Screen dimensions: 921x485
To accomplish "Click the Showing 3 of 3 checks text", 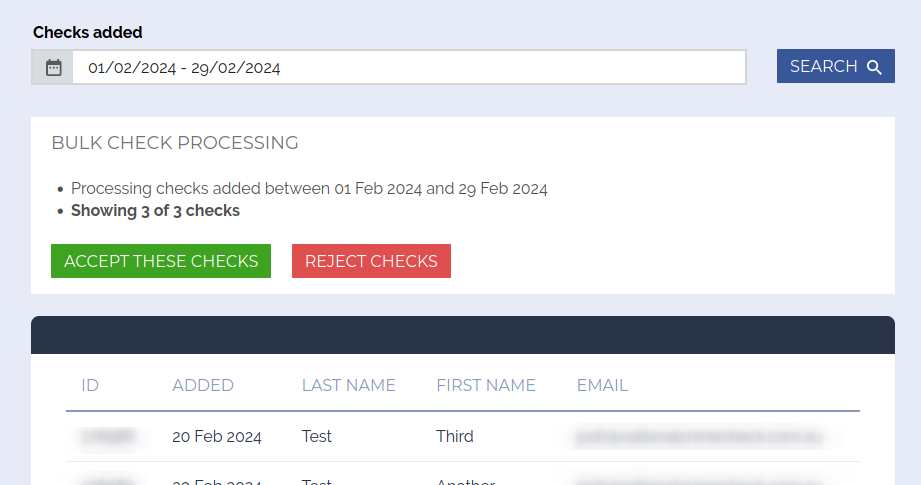I will click(155, 210).
